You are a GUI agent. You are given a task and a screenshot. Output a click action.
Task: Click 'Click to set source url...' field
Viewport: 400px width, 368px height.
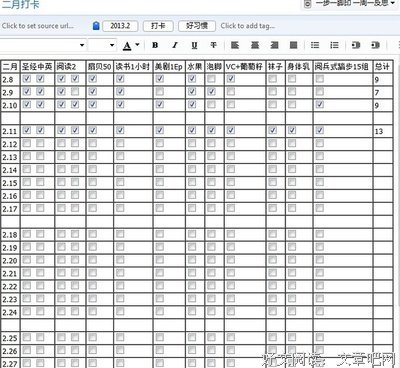click(38, 26)
